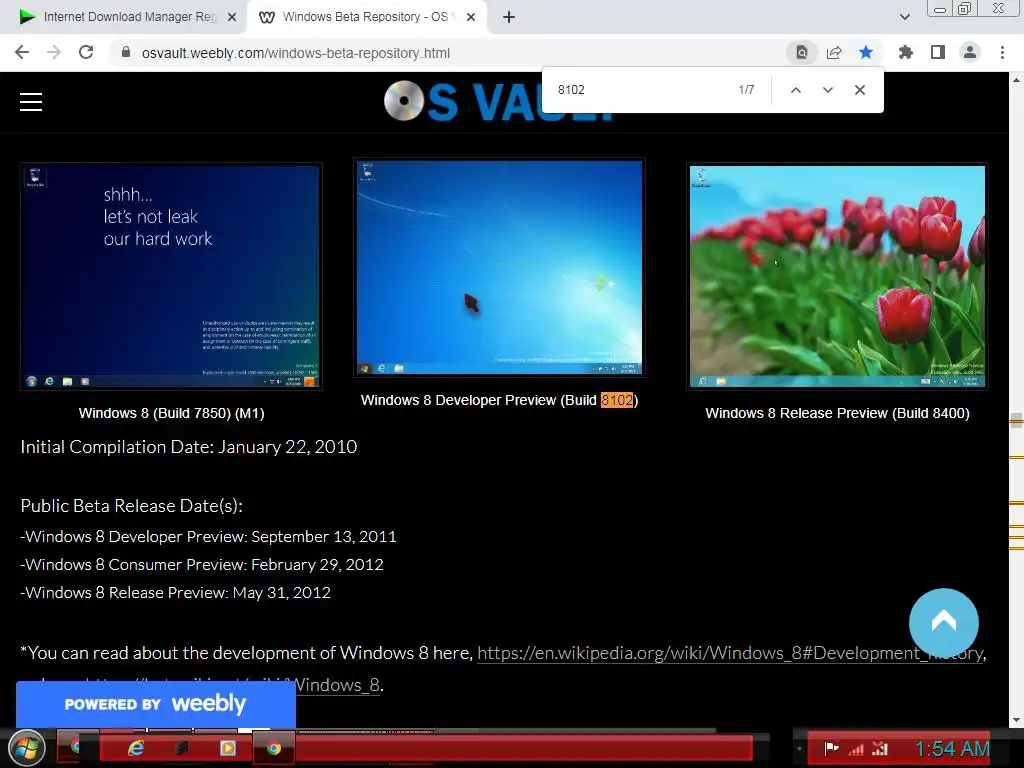Open the hamburger navigation menu

[x=31, y=102]
